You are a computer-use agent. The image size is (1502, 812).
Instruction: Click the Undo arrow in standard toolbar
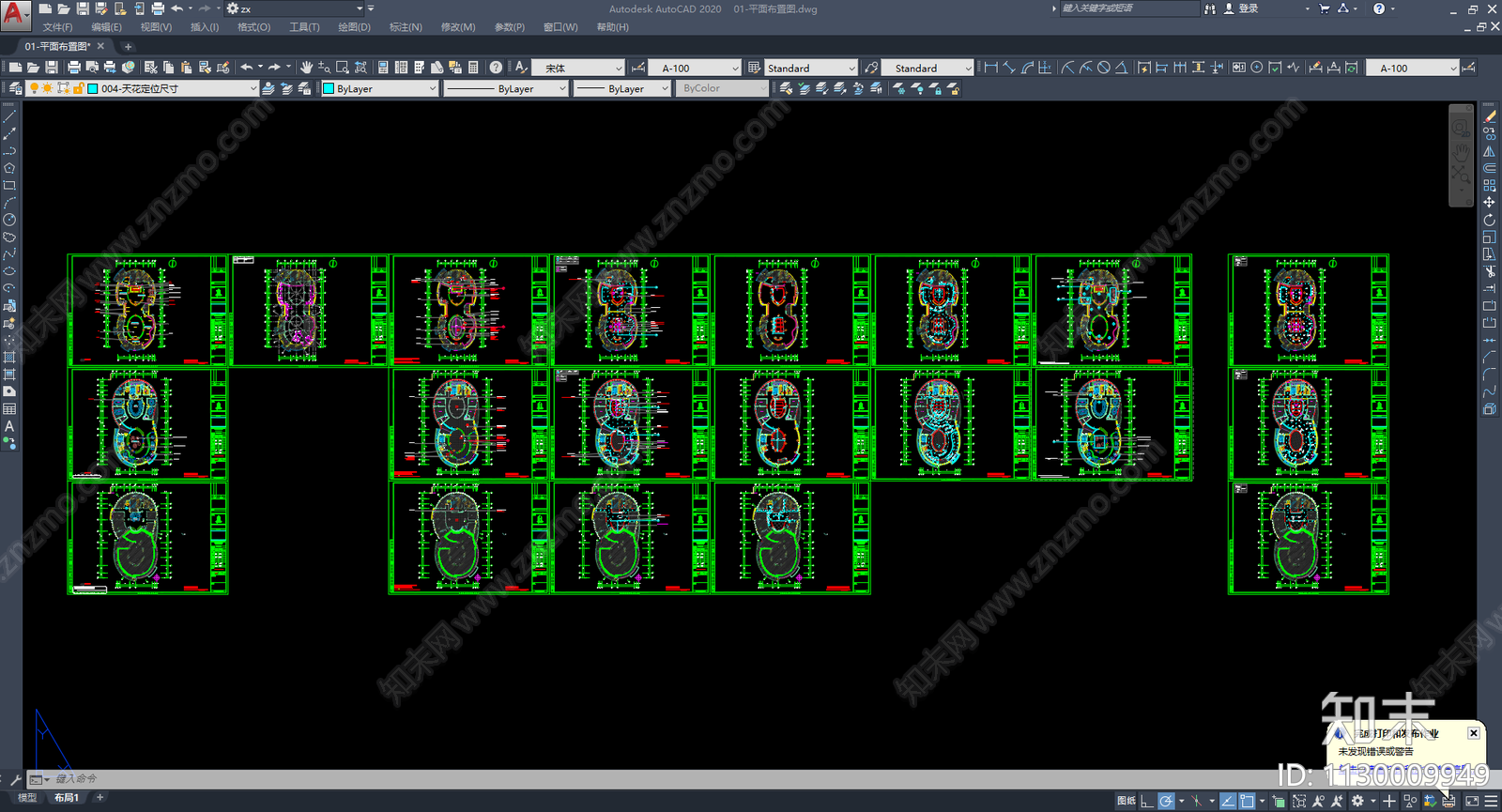pos(246,68)
